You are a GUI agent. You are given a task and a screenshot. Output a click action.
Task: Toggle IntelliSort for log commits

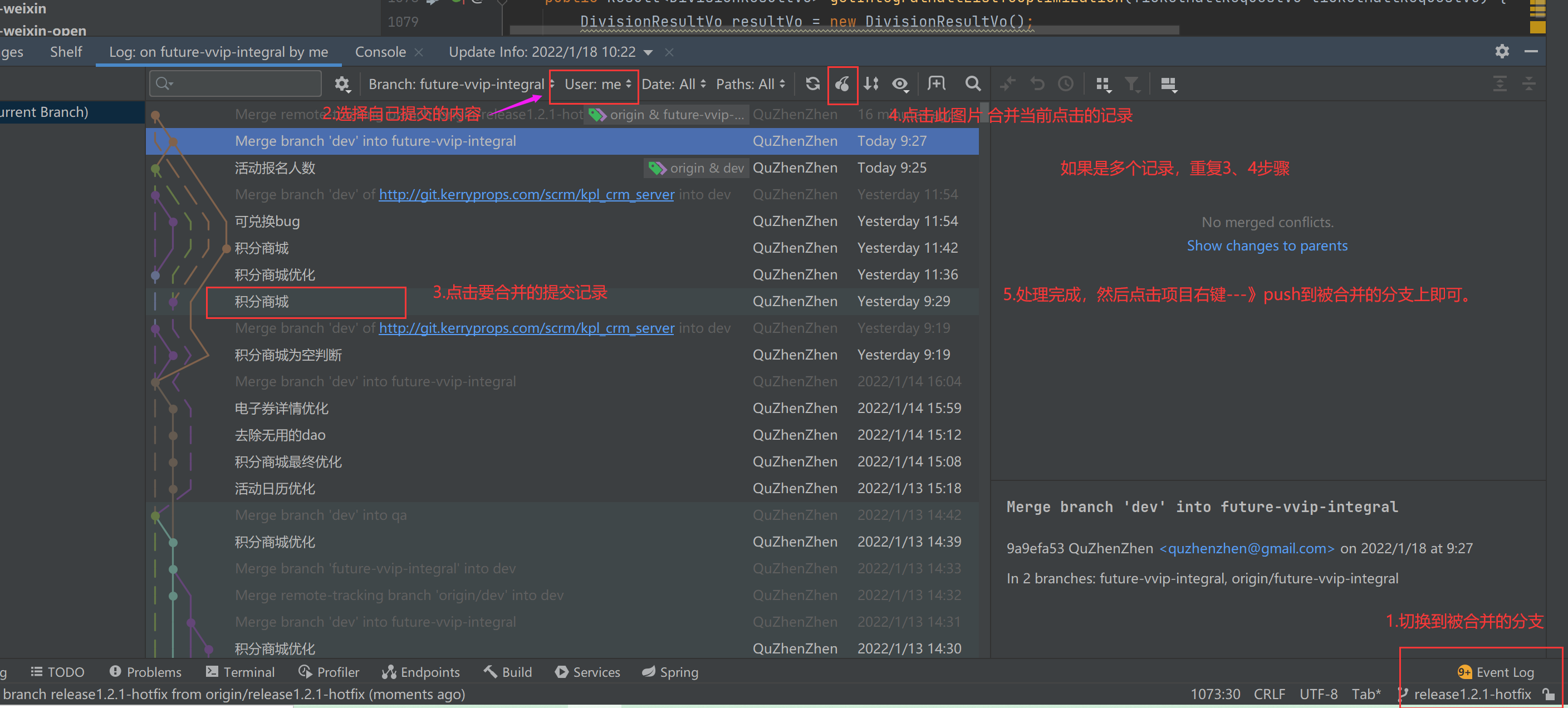pyautogui.click(x=871, y=84)
